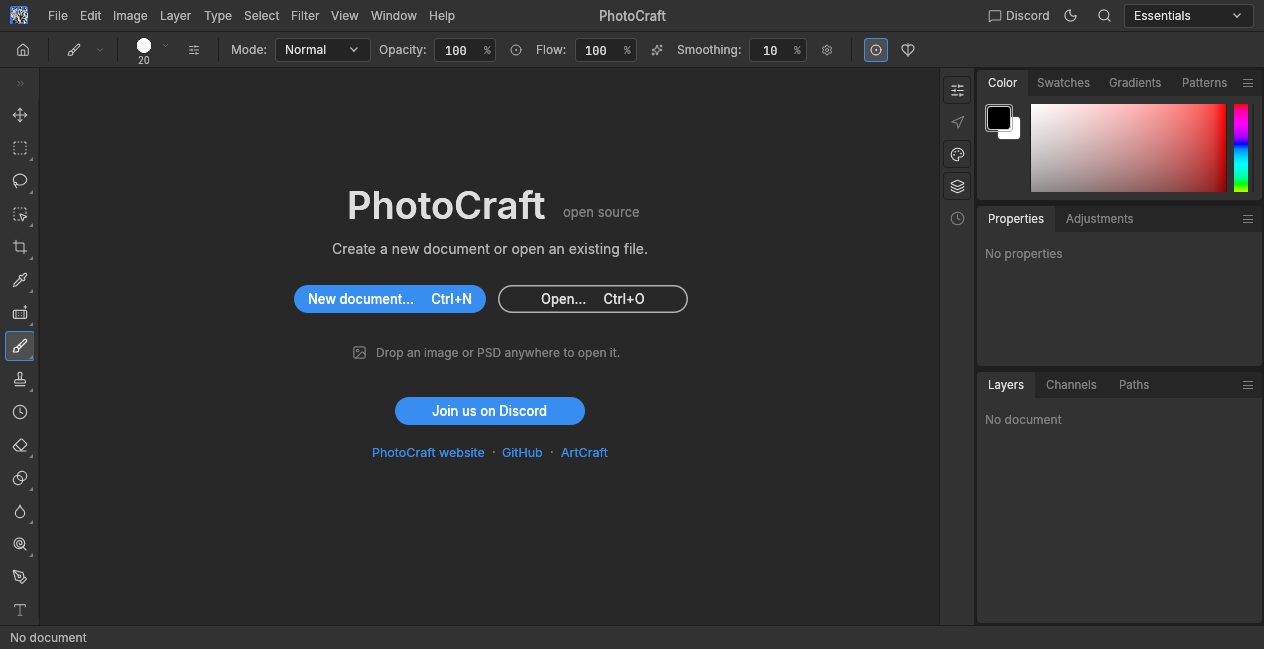Open the History clock panel icon
Image resolution: width=1264 pixels, height=649 pixels.
click(957, 218)
